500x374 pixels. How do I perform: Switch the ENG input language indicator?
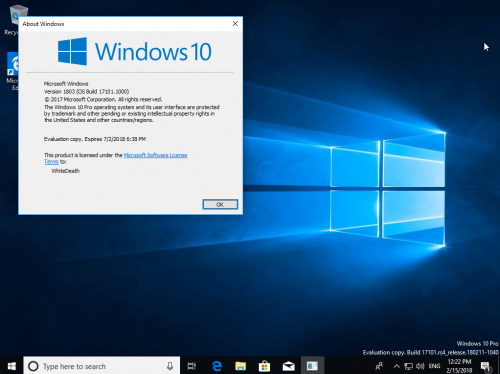(x=434, y=366)
